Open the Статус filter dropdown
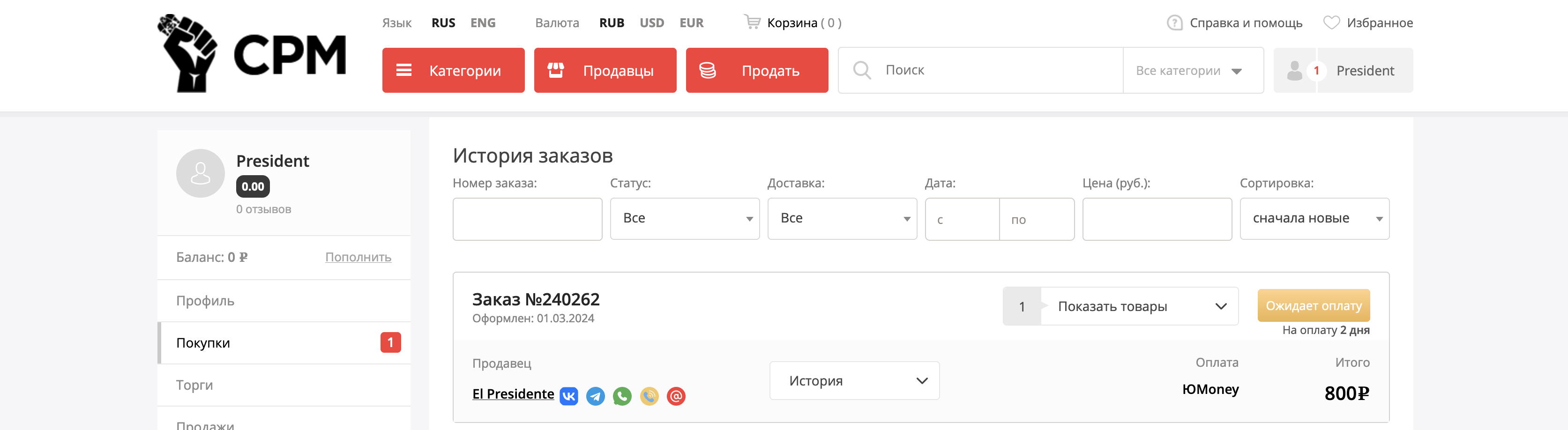The image size is (1568, 430). coord(685,218)
